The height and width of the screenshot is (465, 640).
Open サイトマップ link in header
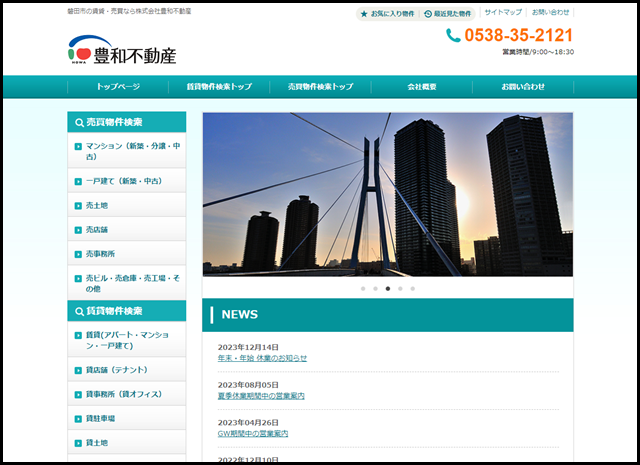[x=503, y=13]
